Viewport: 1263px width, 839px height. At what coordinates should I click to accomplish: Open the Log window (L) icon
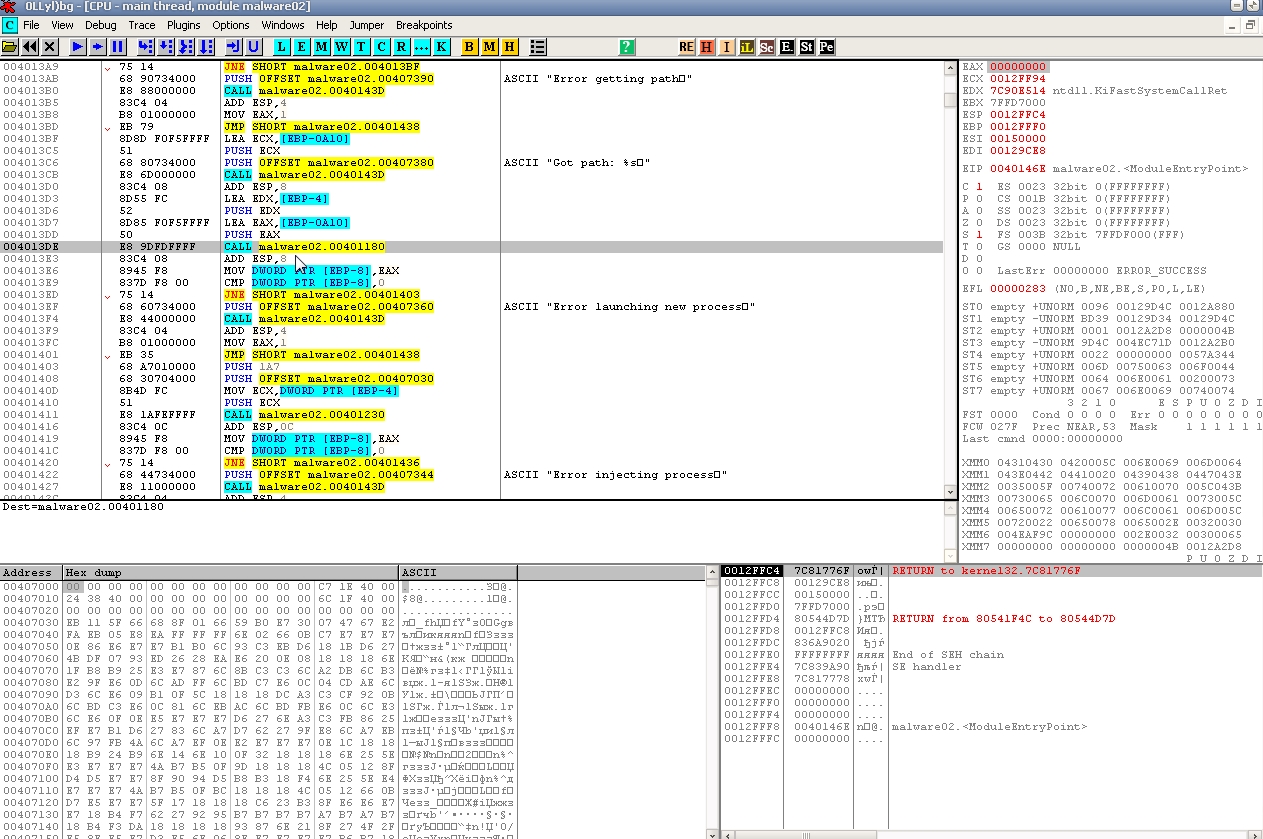(280, 47)
